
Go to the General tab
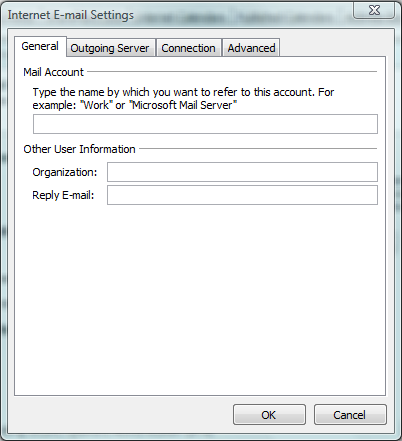pos(40,46)
